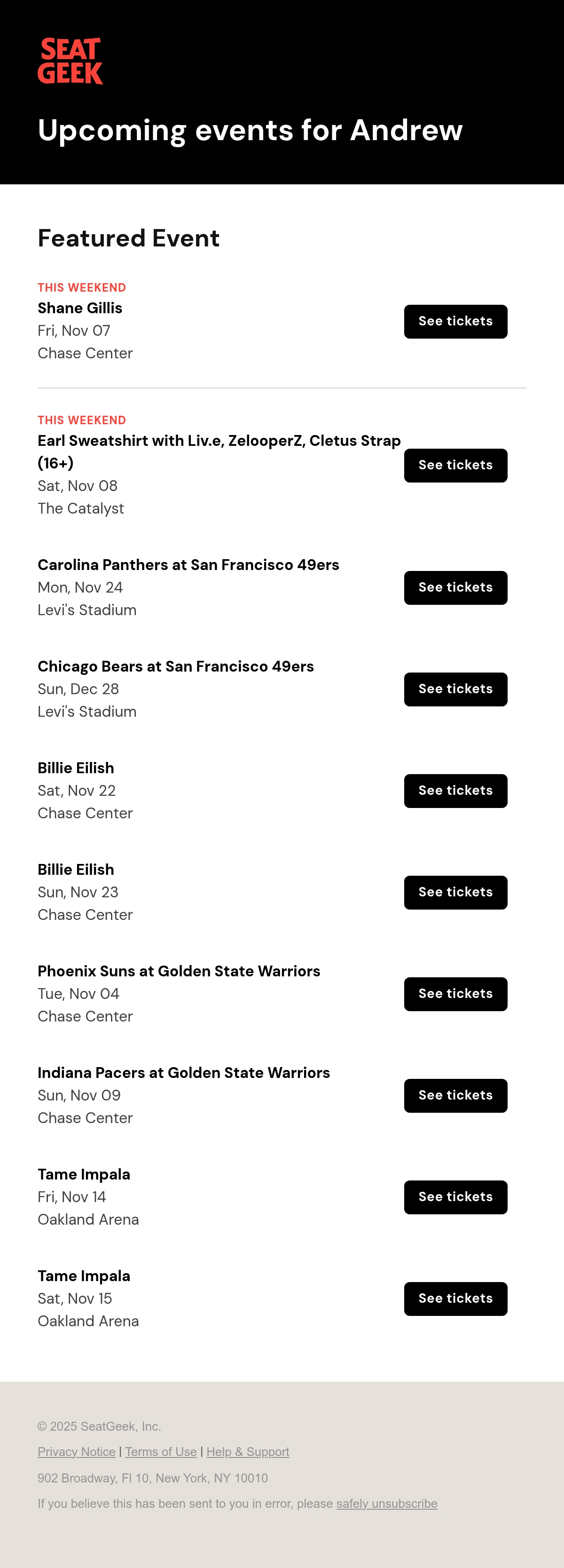
Task: Open the Help & Support link
Action: [x=248, y=1452]
